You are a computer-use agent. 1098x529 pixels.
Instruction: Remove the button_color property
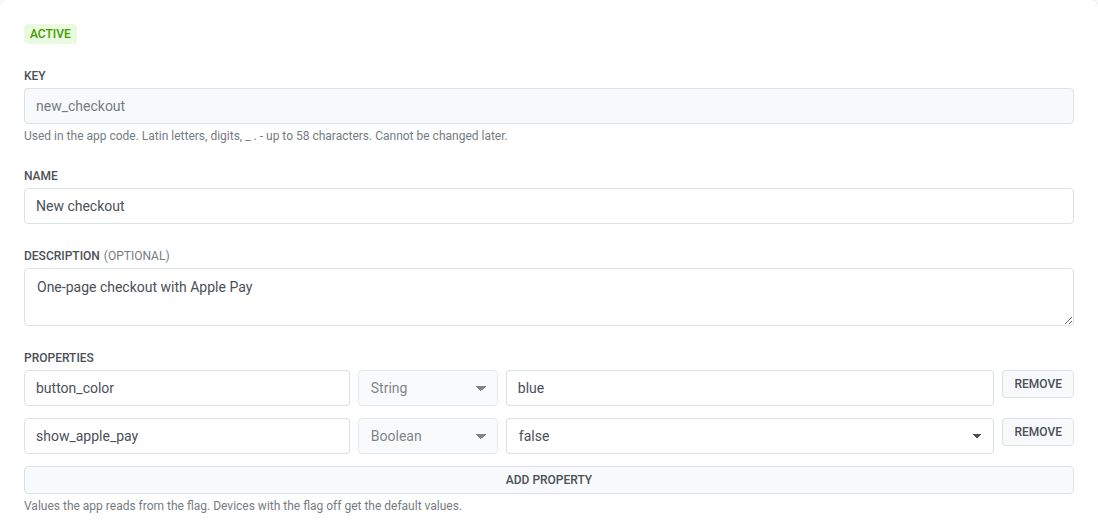(x=1038, y=384)
